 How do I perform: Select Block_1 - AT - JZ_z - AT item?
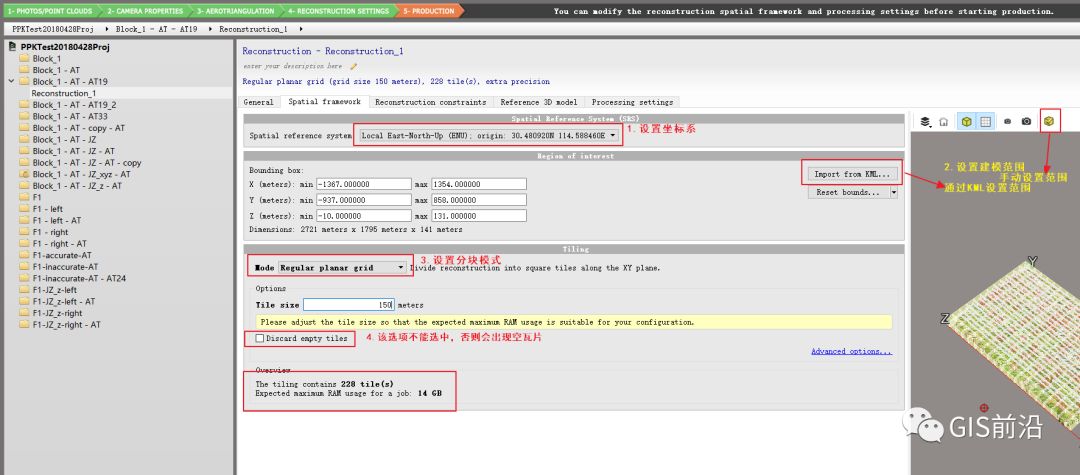coord(77,186)
